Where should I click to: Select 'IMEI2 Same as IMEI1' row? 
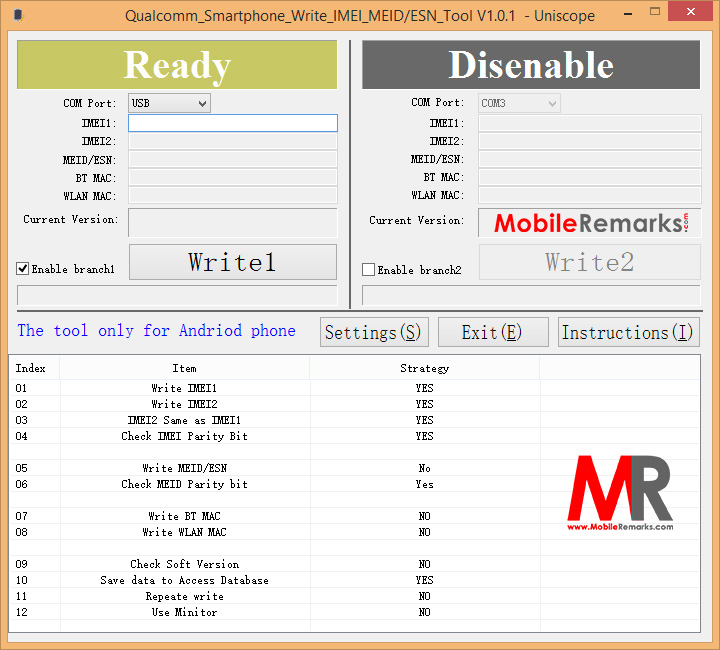(x=355, y=420)
